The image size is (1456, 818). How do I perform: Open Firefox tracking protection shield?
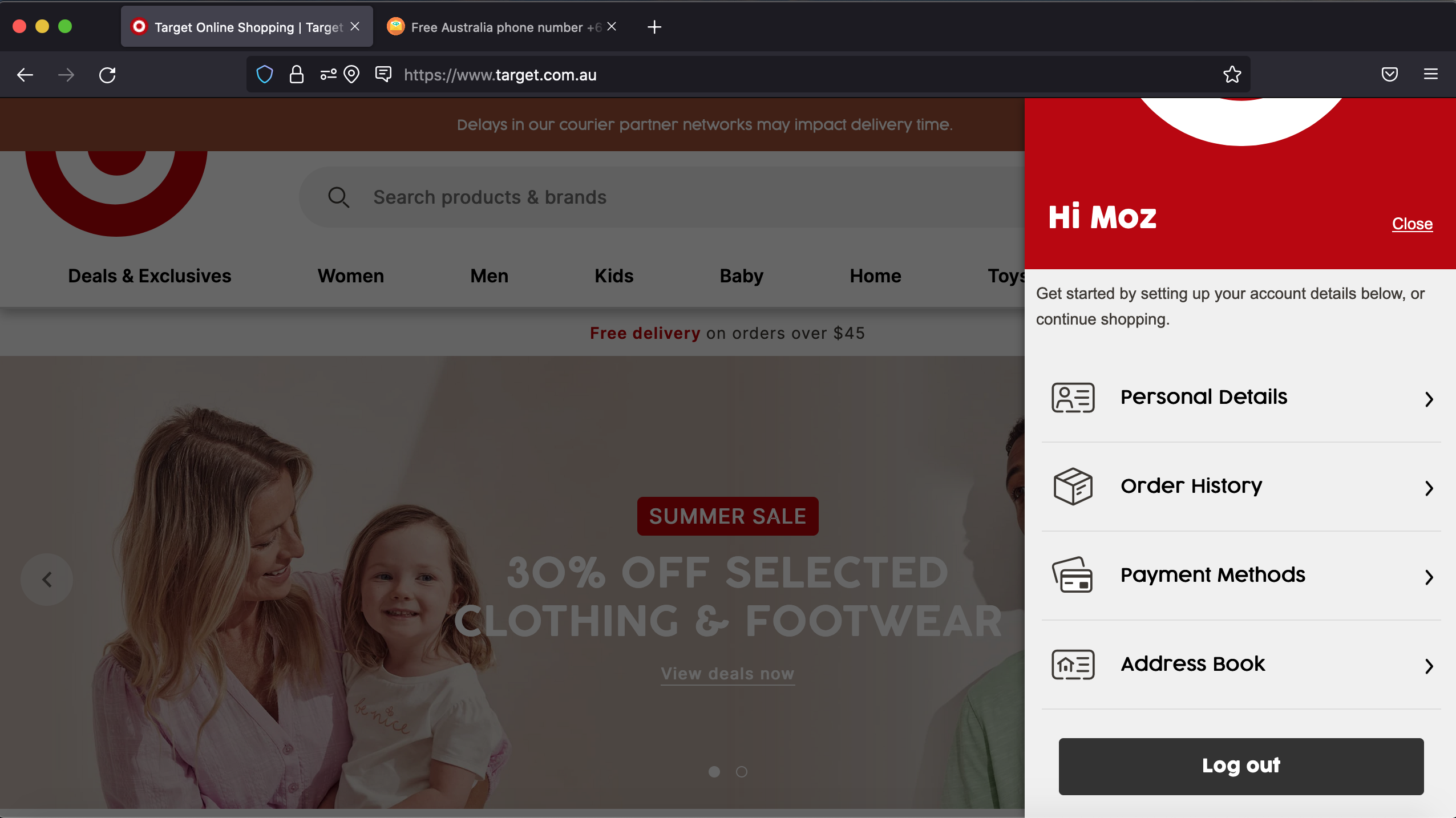pyautogui.click(x=265, y=75)
